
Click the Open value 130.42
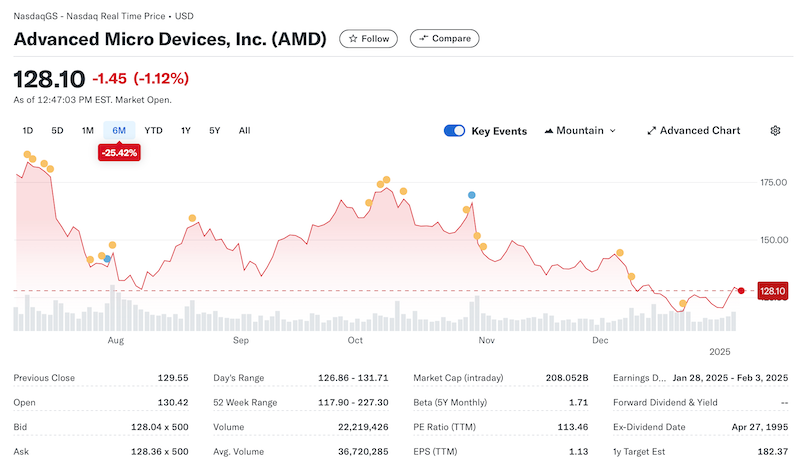(x=173, y=402)
